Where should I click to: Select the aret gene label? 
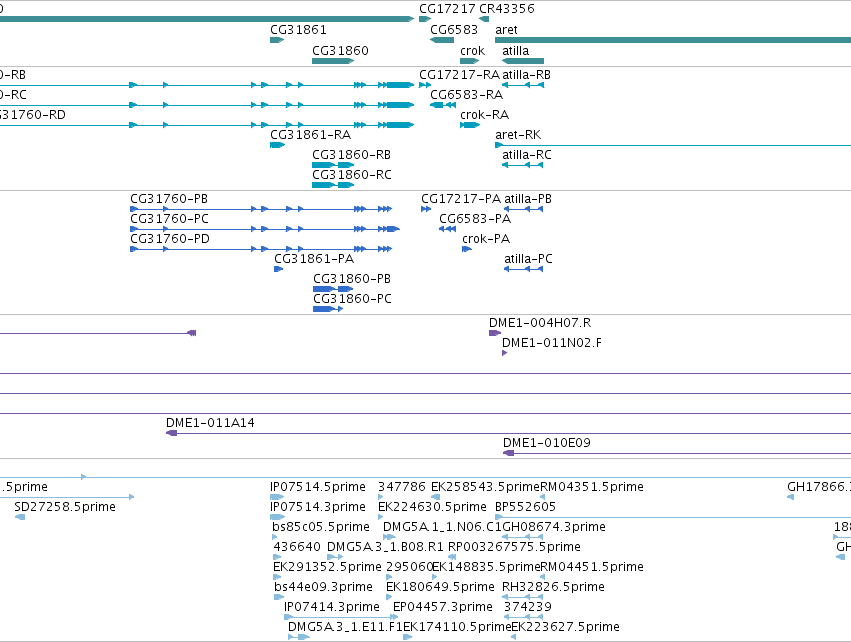coord(506,30)
